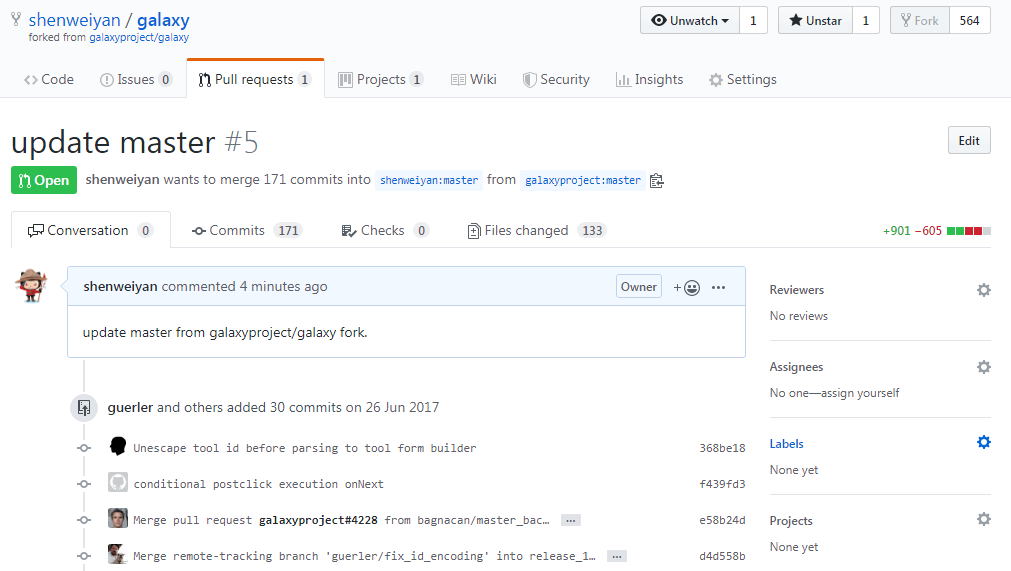Open the Wiki tab
The image size is (1011, 571).
coord(474,79)
